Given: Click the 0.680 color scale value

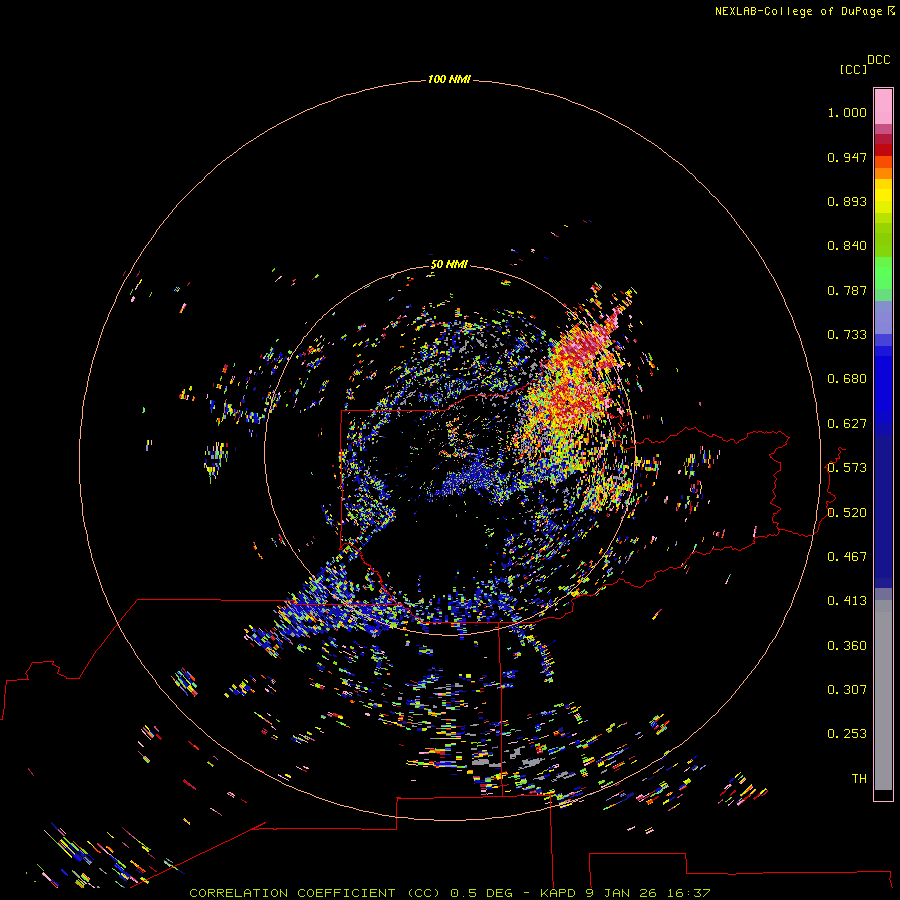Looking at the screenshot, I should click(847, 379).
